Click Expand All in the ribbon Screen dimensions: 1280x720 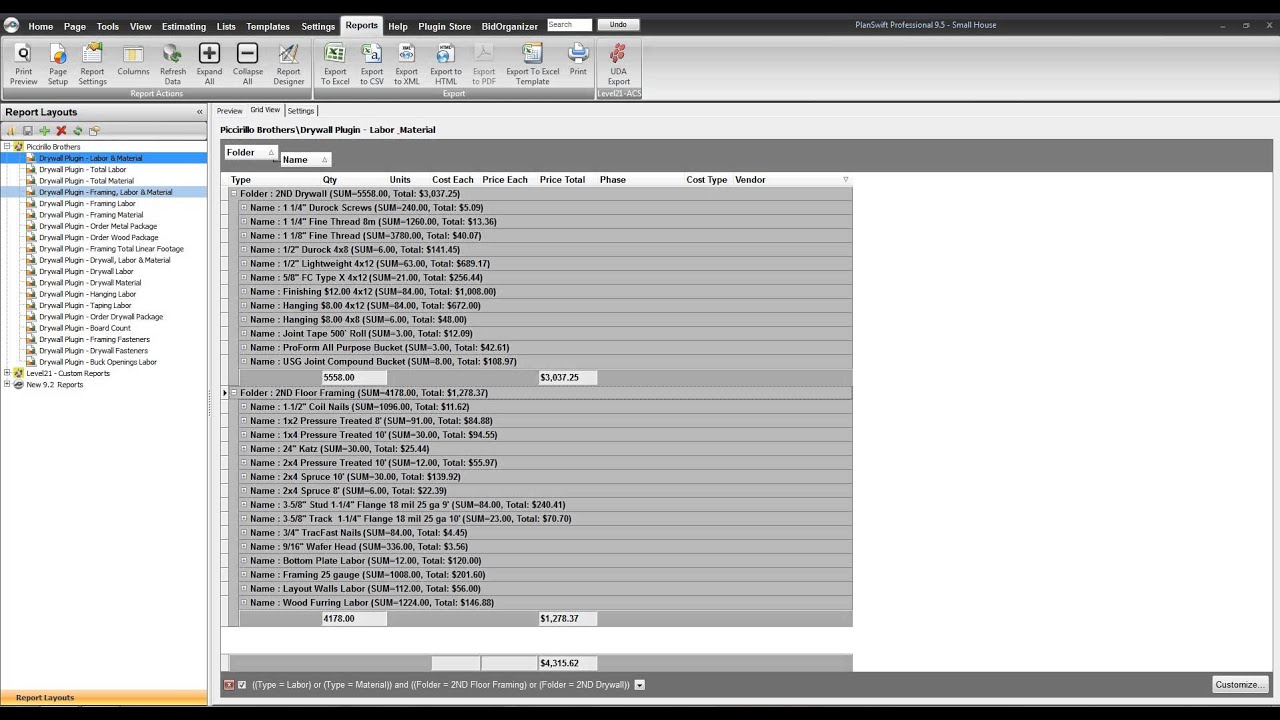(x=209, y=64)
